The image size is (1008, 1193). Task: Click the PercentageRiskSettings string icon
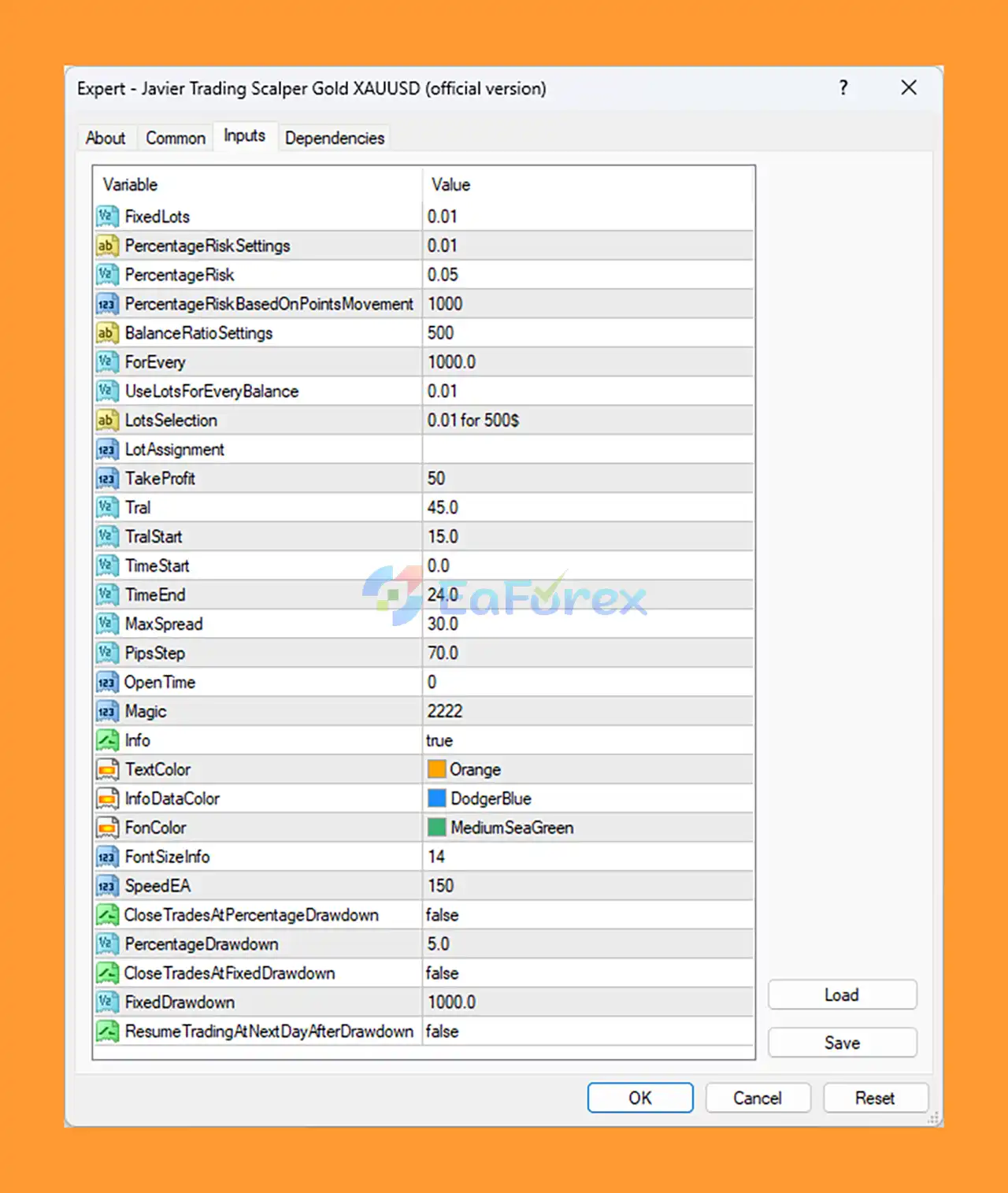click(x=106, y=246)
